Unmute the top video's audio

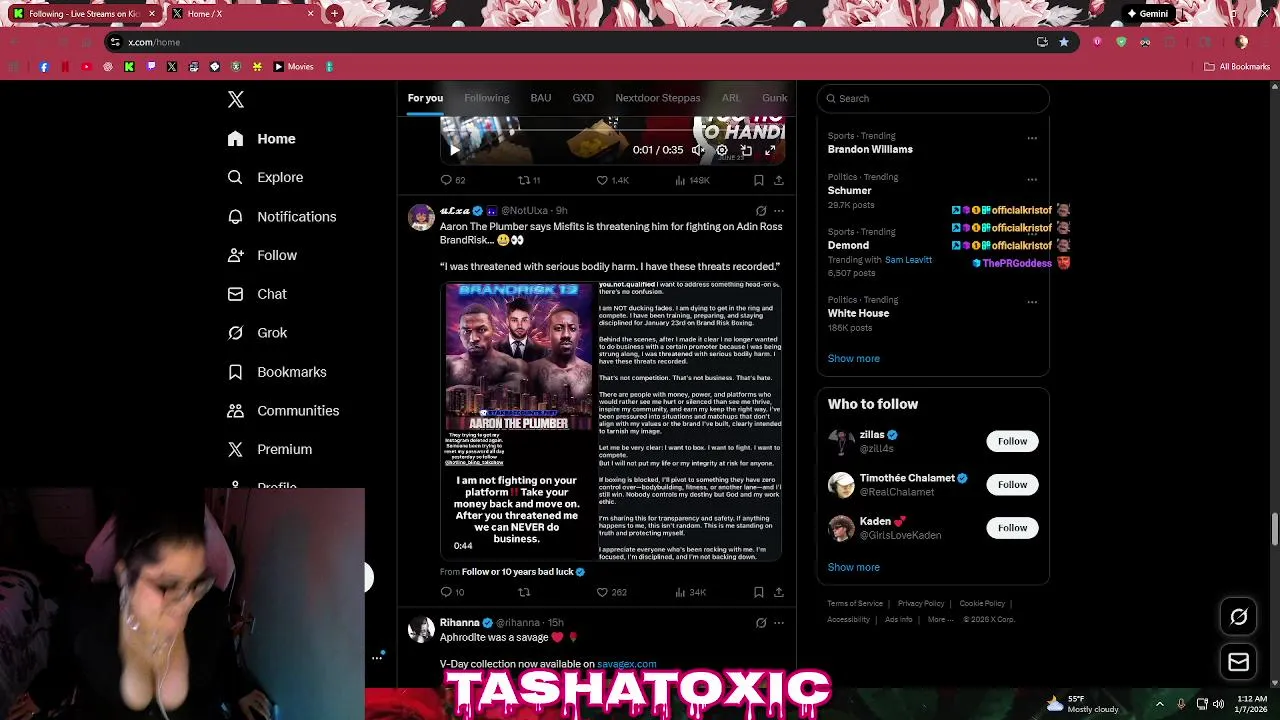(698, 150)
